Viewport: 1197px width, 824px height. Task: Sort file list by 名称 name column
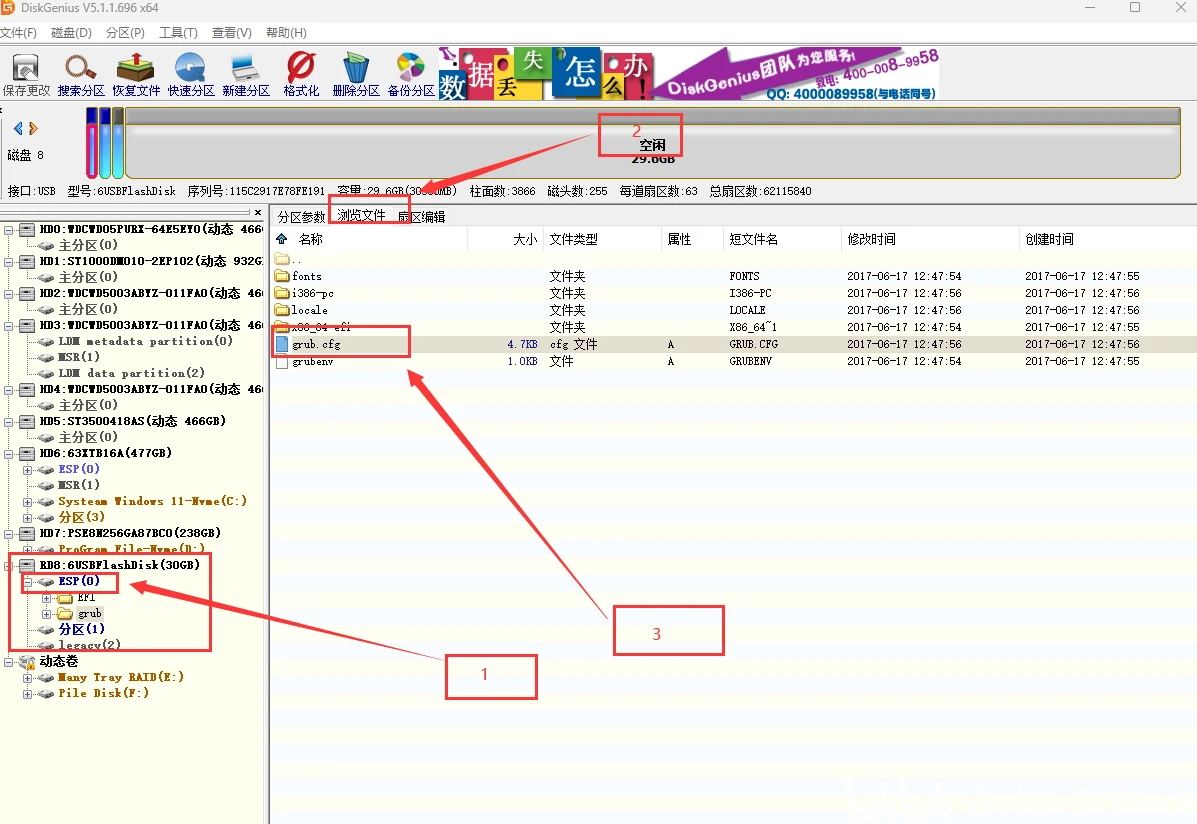[x=311, y=239]
